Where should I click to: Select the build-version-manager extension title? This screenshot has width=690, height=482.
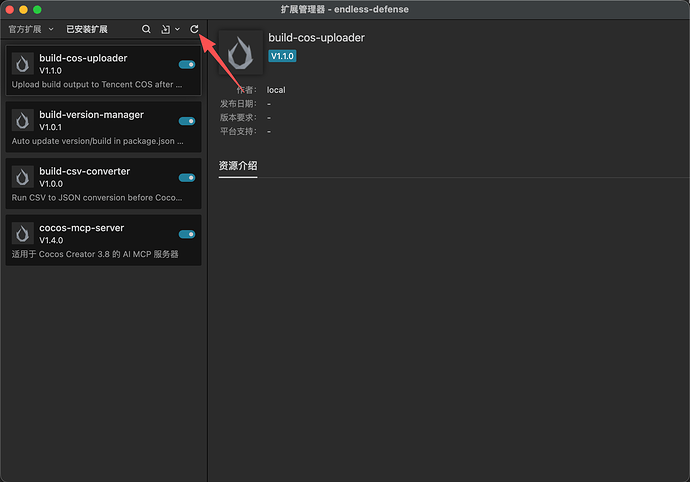click(92, 115)
